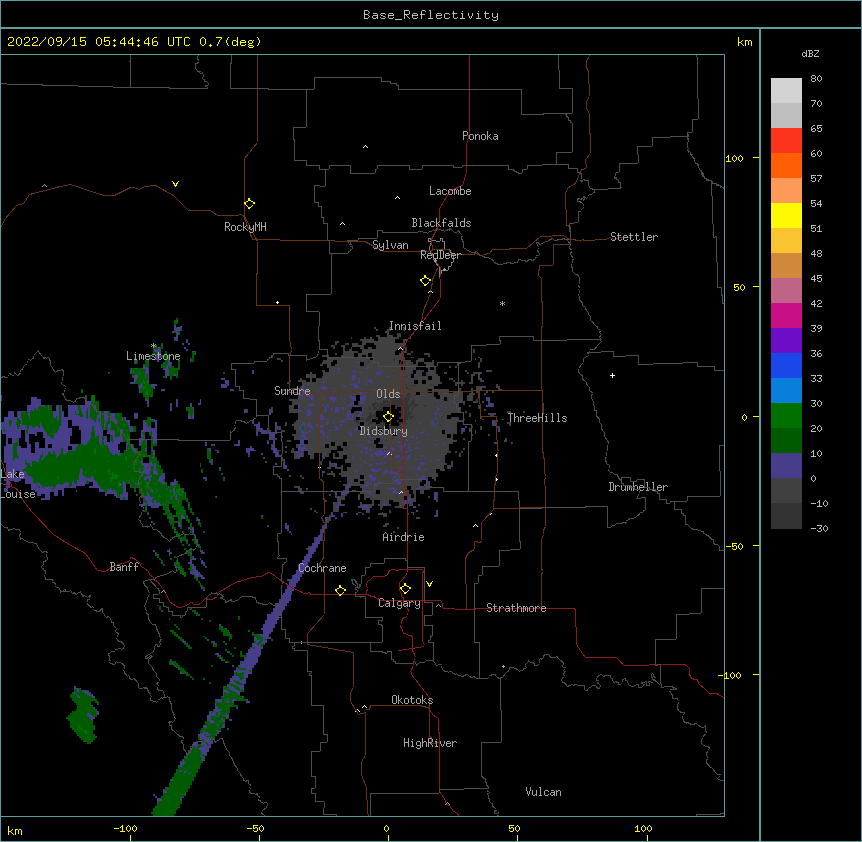
Task: Click the Lacombe city label
Action: tap(450, 191)
